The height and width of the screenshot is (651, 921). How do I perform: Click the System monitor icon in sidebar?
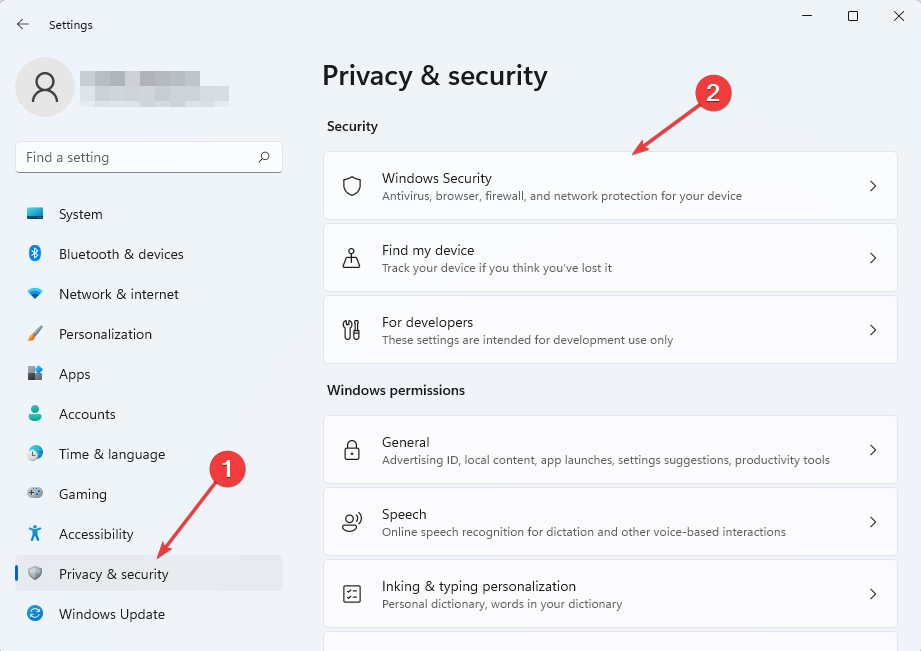pos(35,214)
